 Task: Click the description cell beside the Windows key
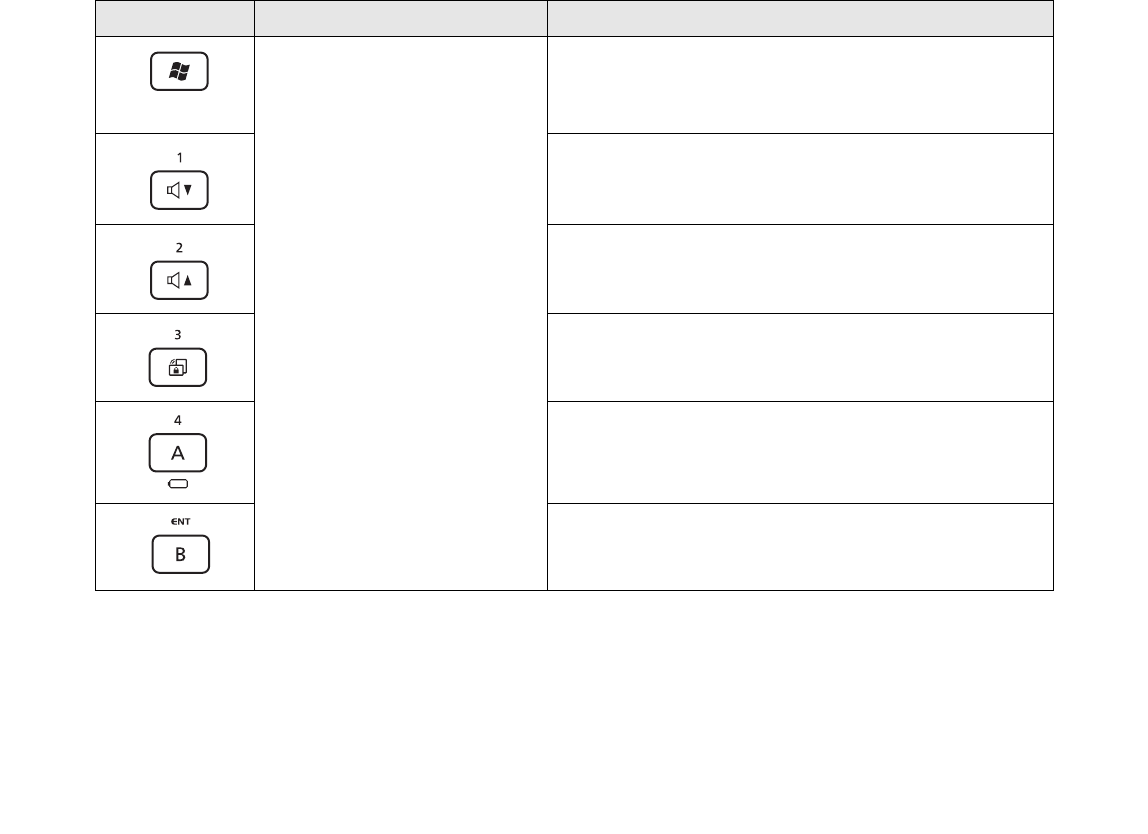coord(800,85)
